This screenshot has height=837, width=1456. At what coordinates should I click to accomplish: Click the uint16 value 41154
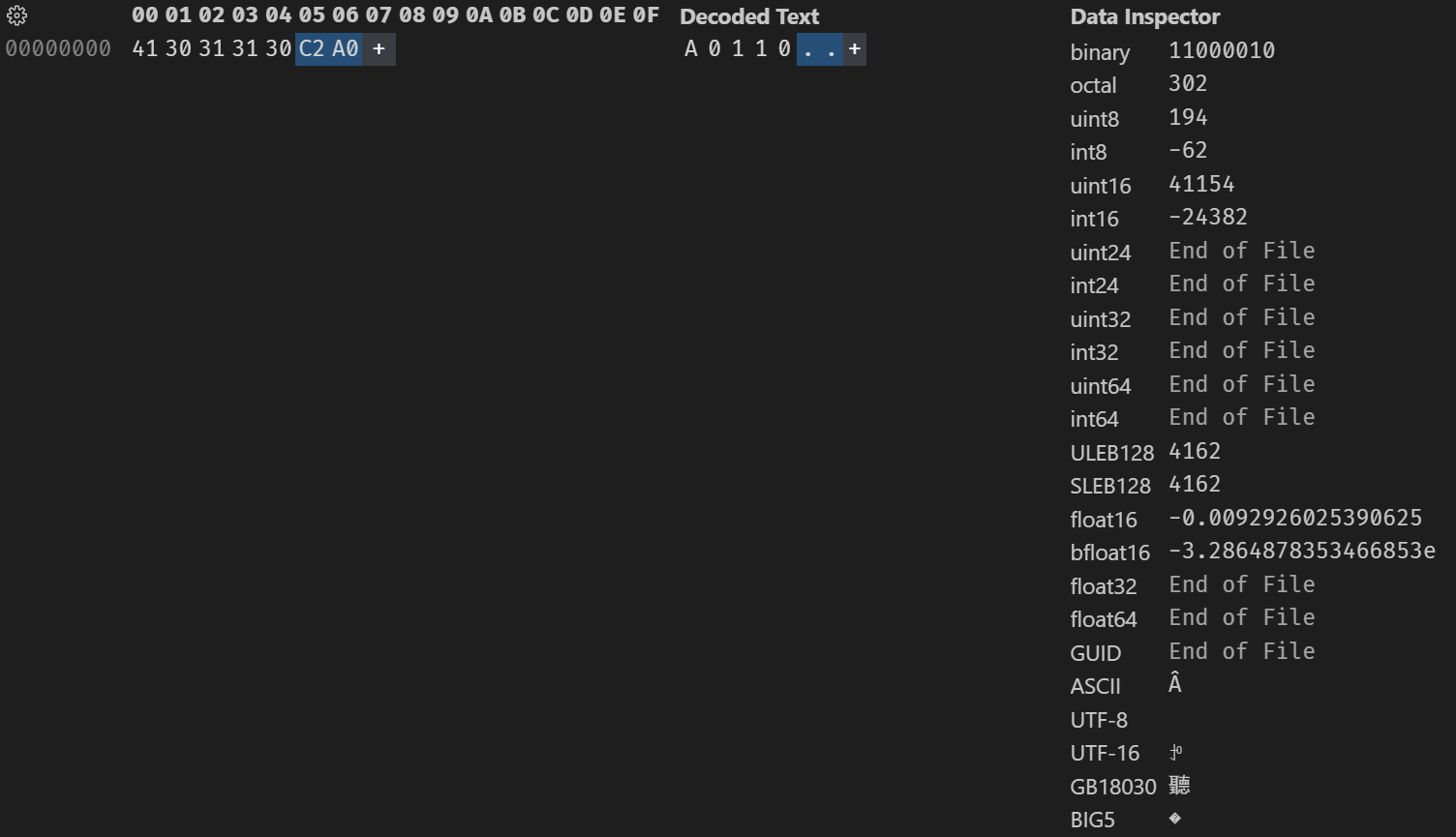point(1201,184)
